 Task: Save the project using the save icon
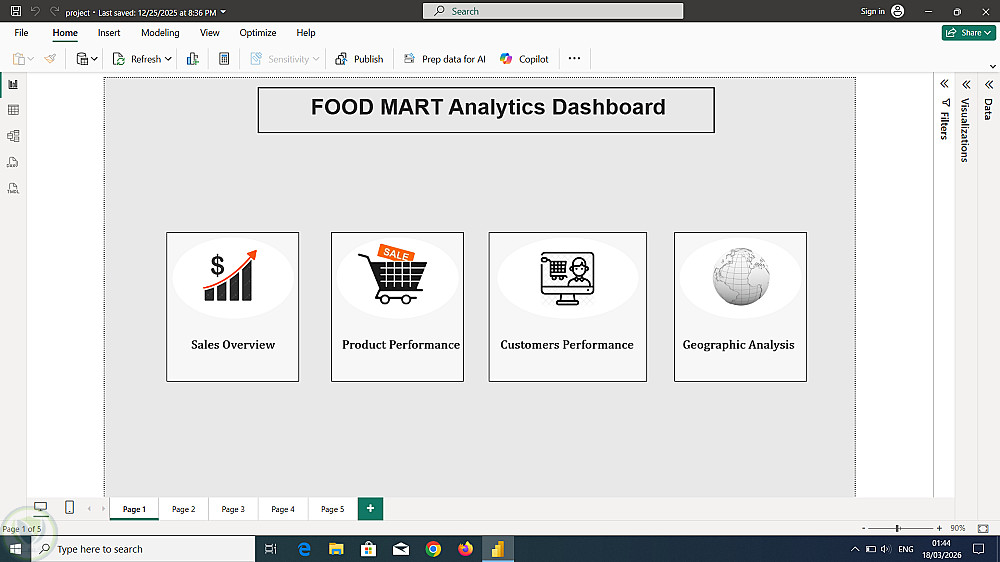15,11
